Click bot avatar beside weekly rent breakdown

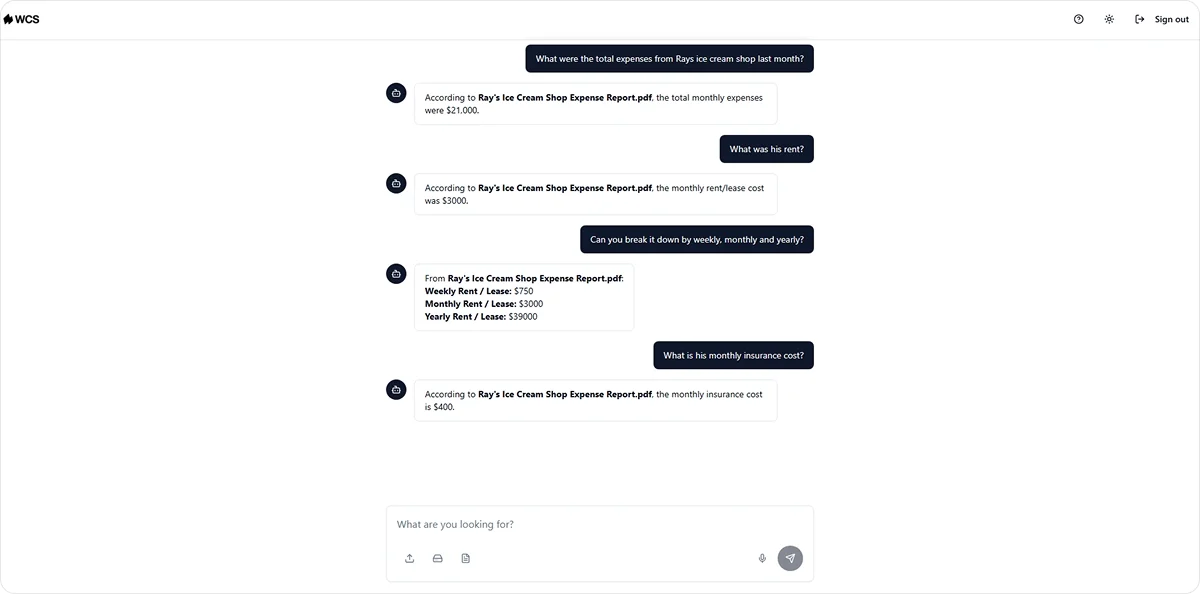point(396,273)
